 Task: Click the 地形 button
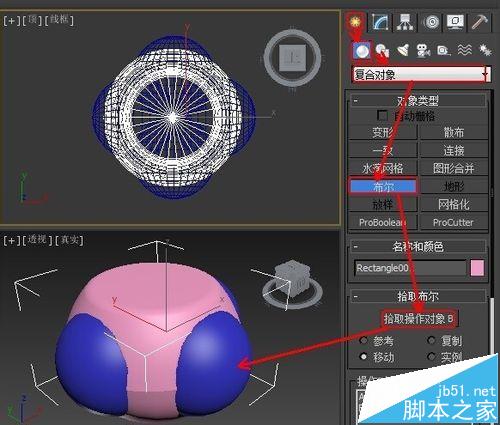click(x=454, y=186)
